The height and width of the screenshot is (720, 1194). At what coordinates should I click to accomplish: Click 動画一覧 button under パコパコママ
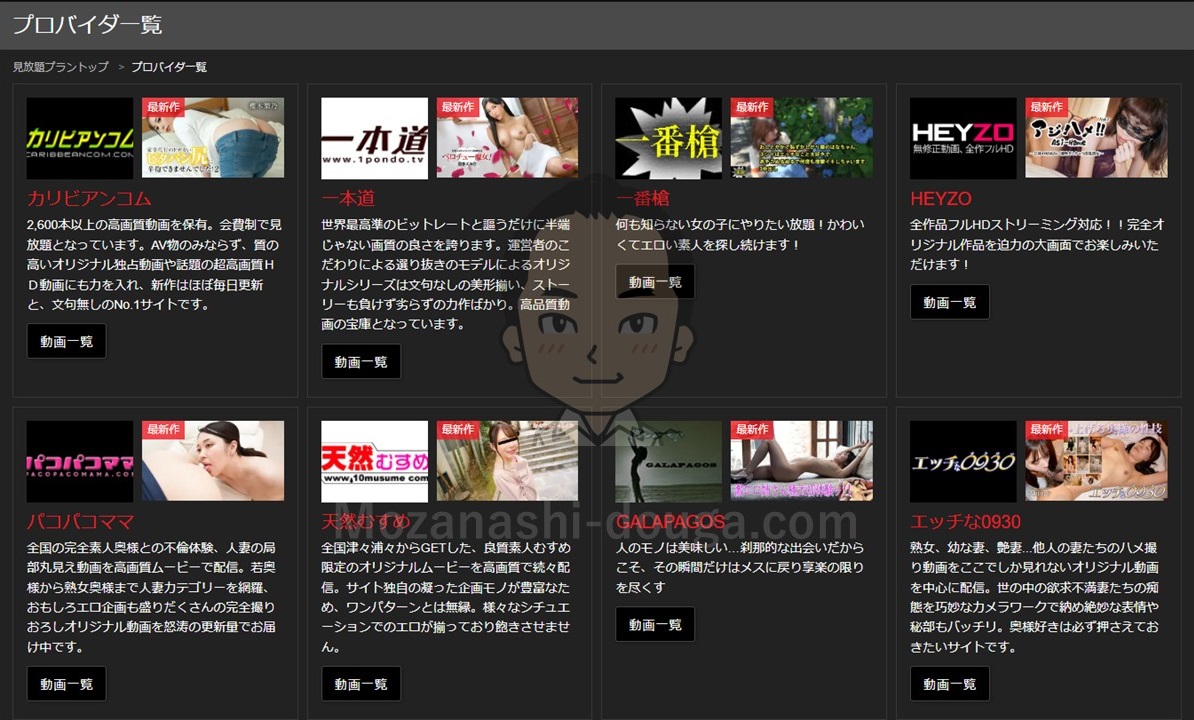66,684
